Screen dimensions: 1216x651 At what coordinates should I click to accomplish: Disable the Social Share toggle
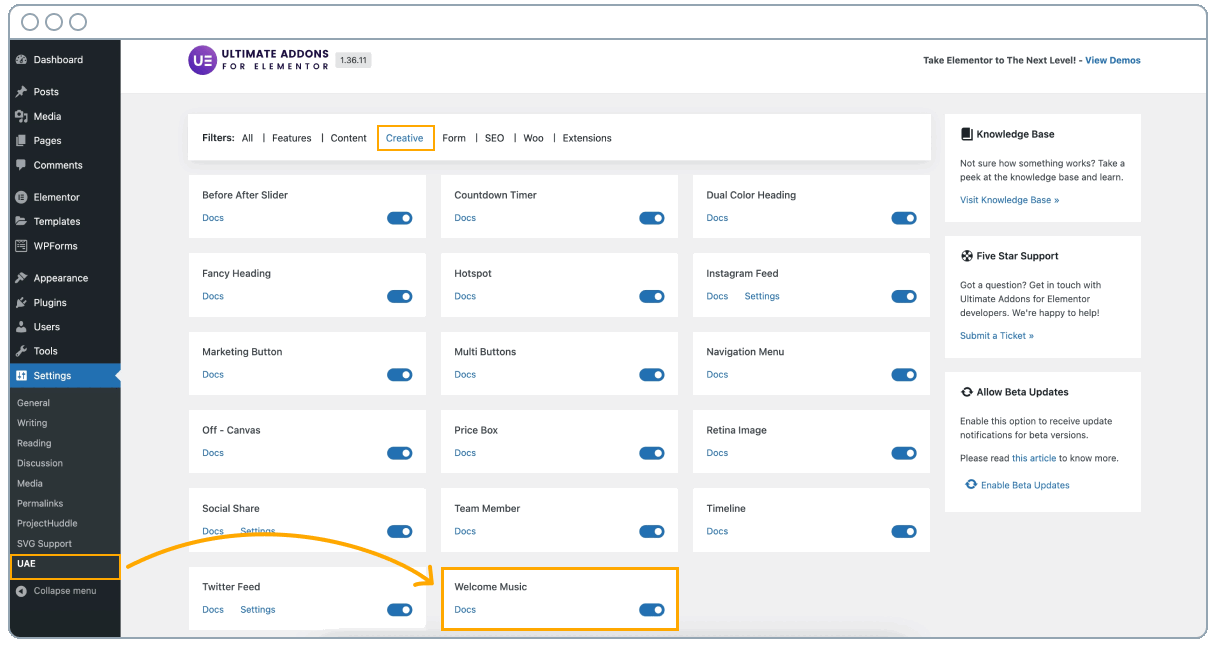coord(400,532)
